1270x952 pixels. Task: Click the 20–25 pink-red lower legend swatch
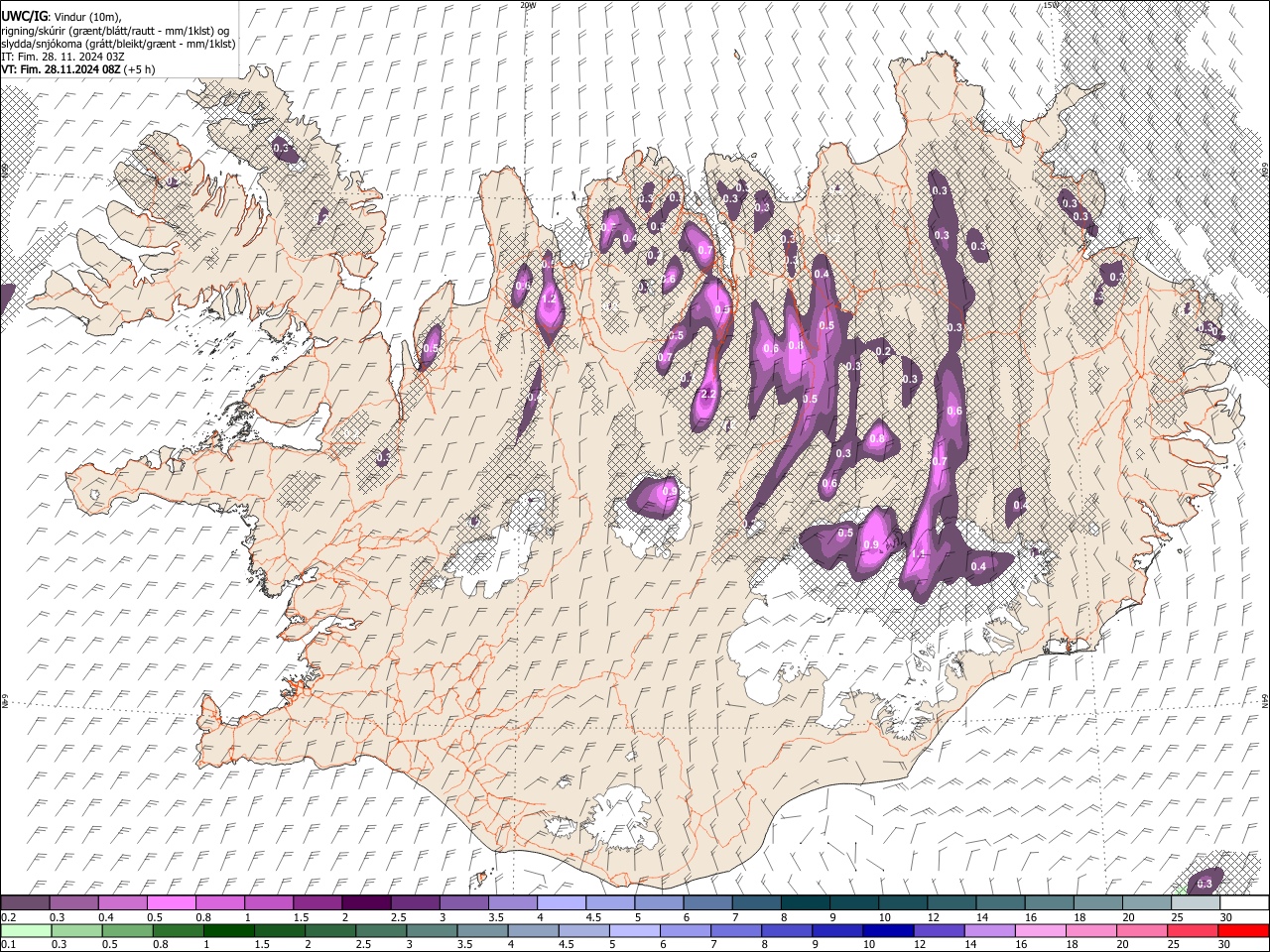click(x=1142, y=930)
